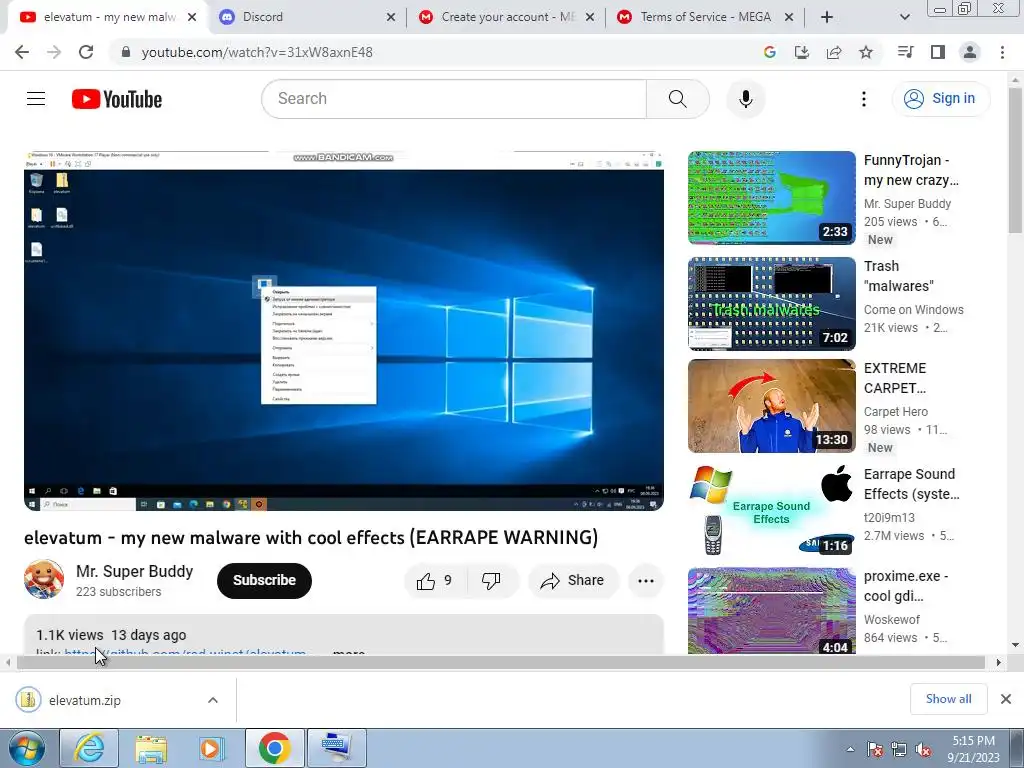This screenshot has height=768, width=1024.
Task: Close the downloads bar
Action: (x=1006, y=699)
